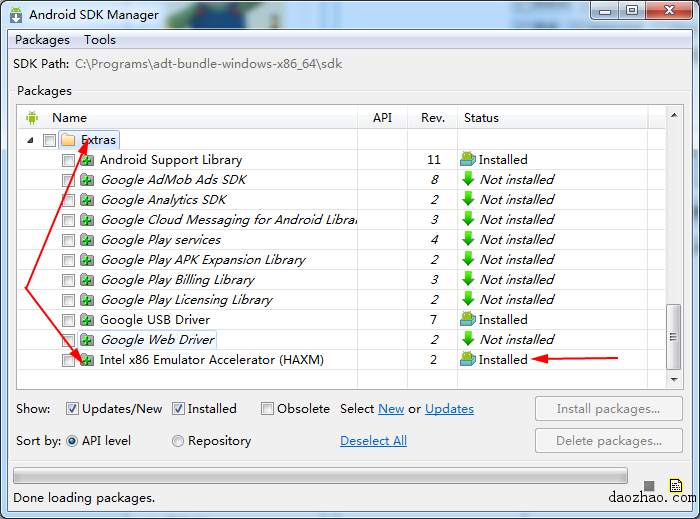This screenshot has height=519, width=700.
Task: Check the Google Play services checkbox
Action: pos(68,241)
